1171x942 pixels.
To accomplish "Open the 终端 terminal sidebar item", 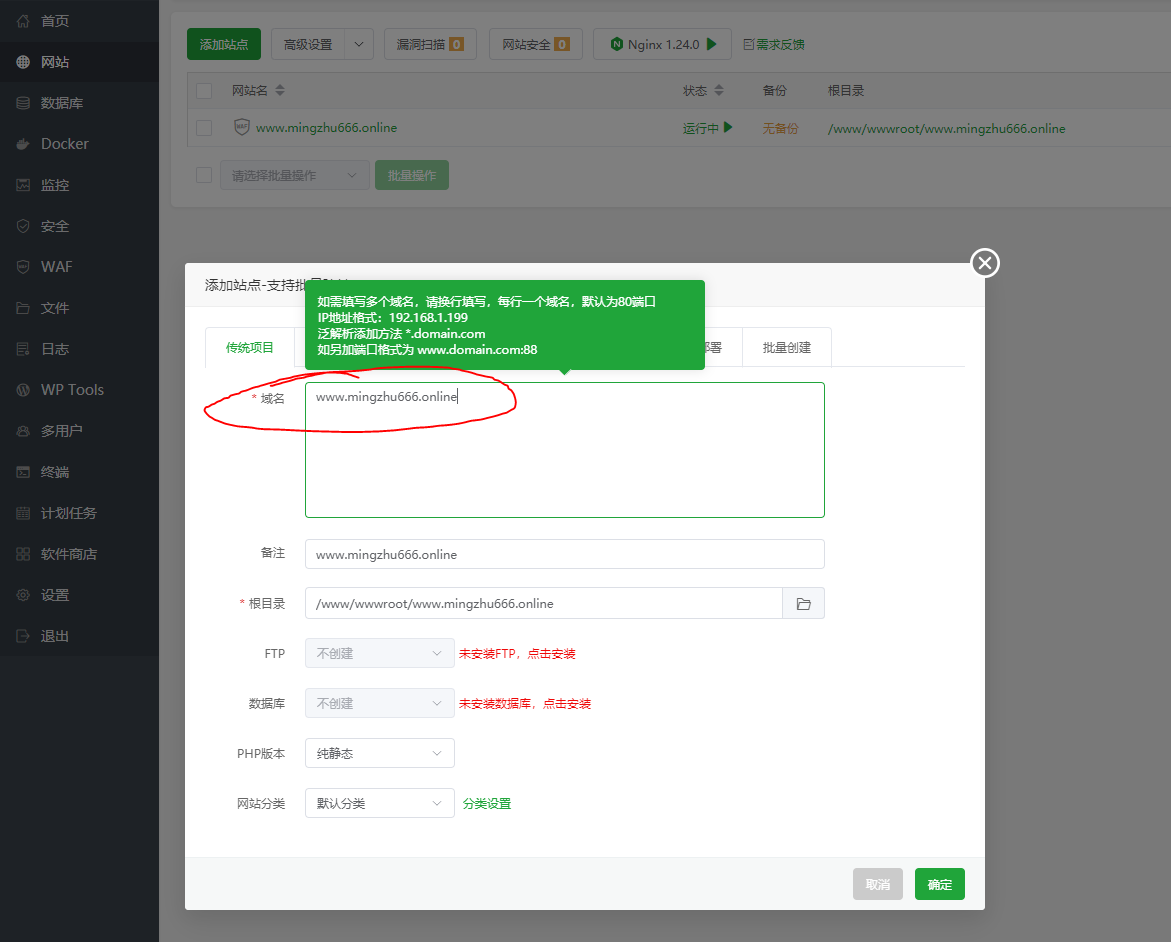I will pos(55,472).
